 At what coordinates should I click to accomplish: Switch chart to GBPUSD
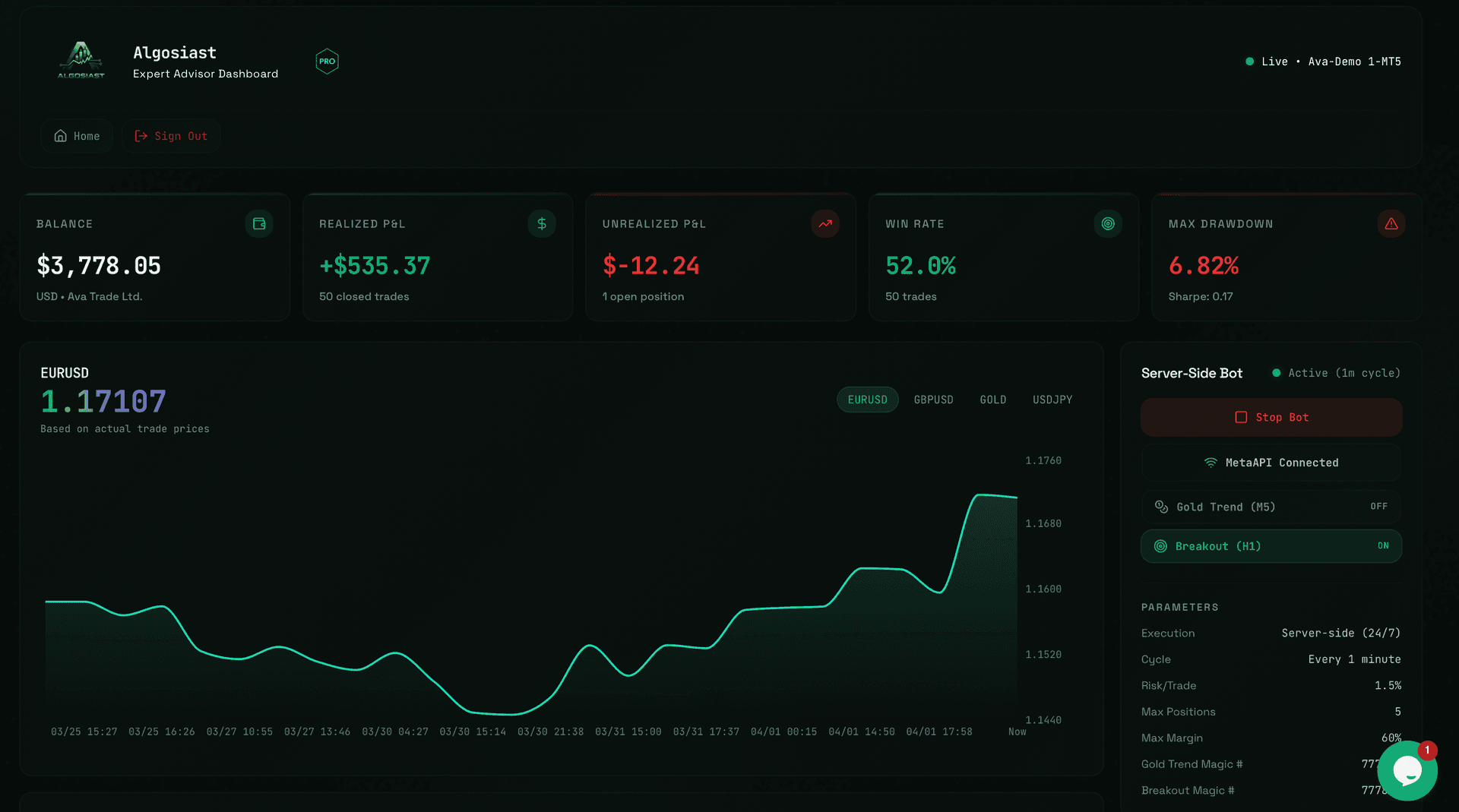[x=933, y=400]
